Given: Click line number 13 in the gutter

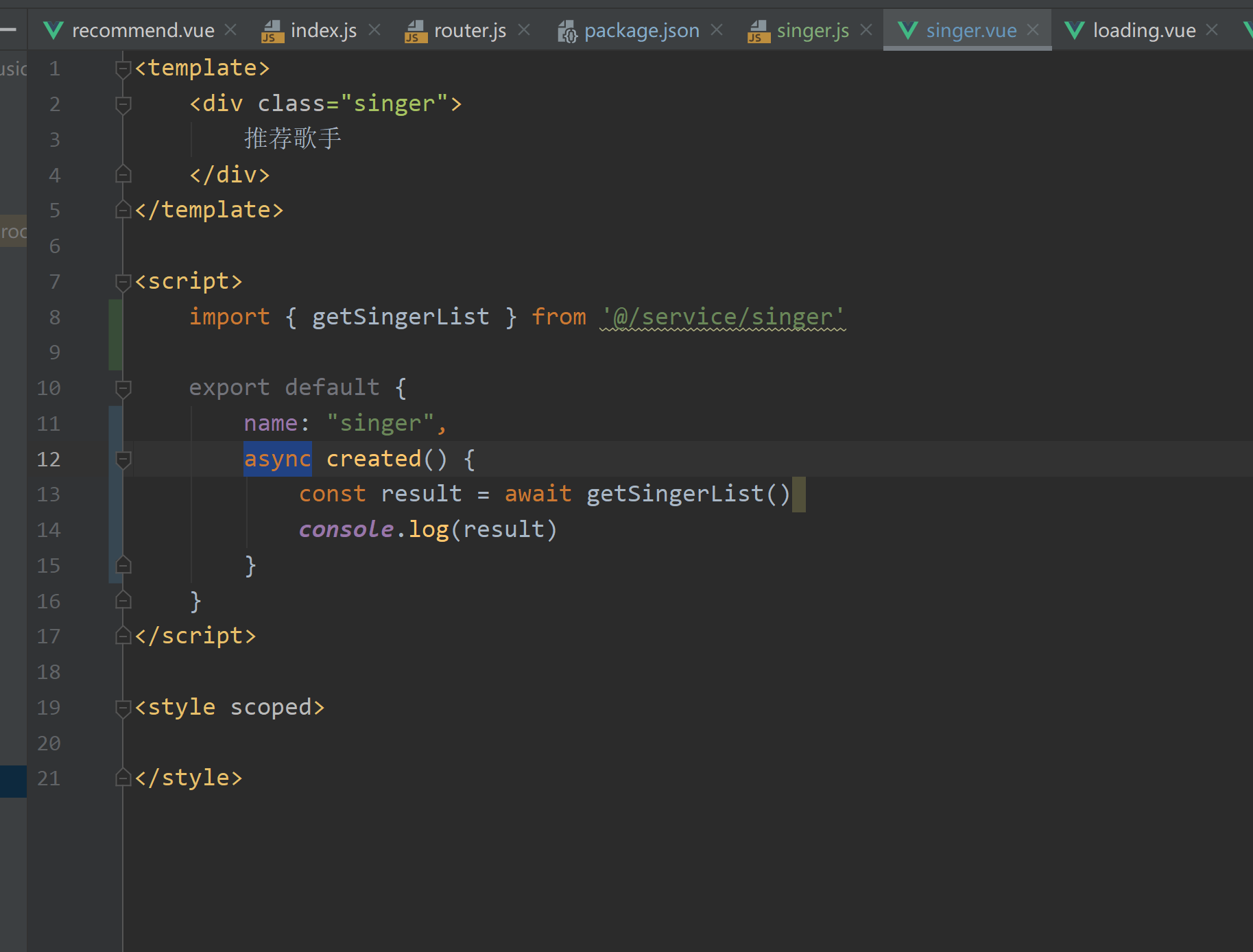Looking at the screenshot, I should coord(49,495).
